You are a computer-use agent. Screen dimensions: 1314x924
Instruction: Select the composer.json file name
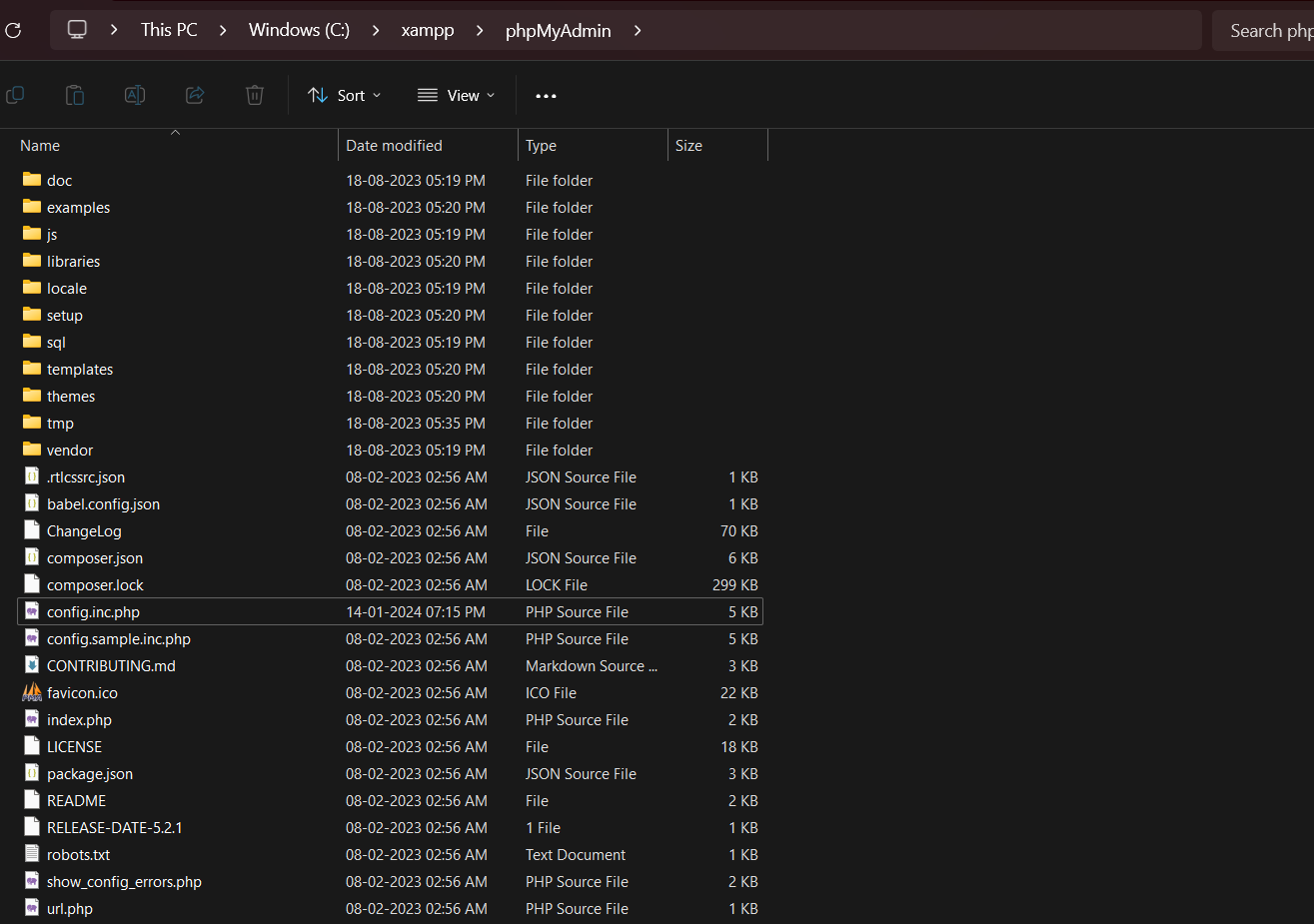(x=95, y=557)
